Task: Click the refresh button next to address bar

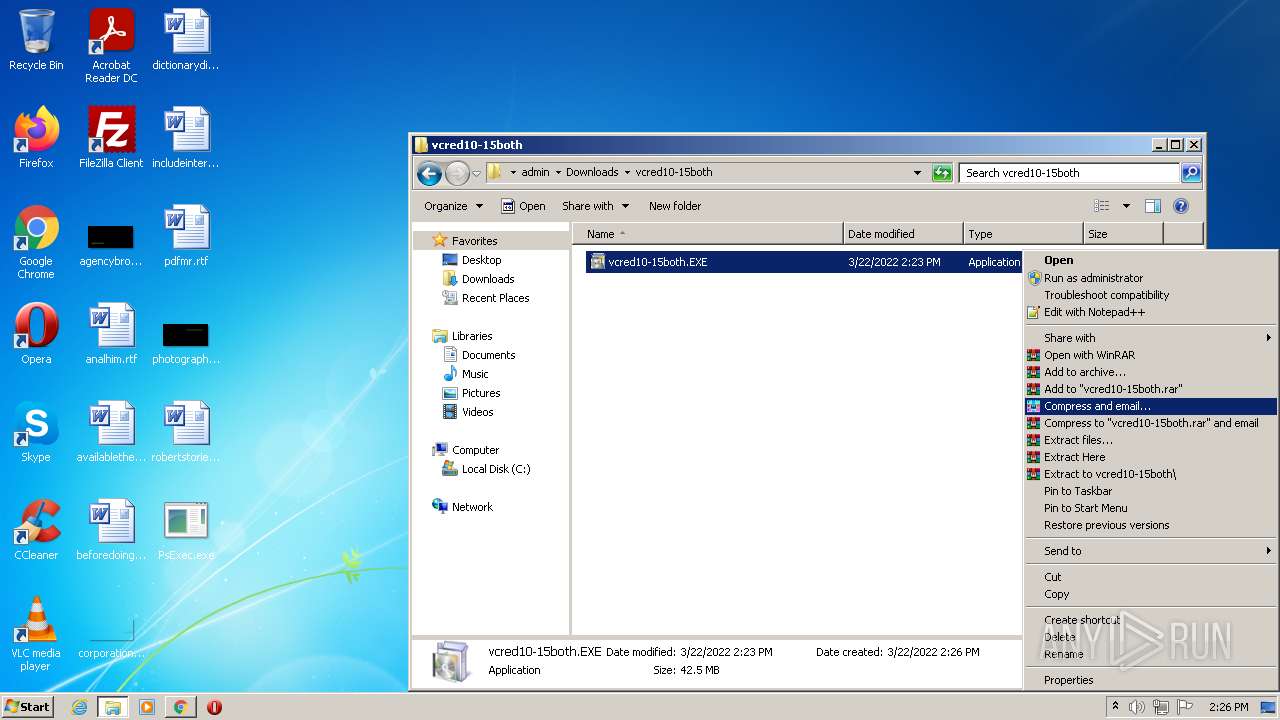Action: point(941,173)
